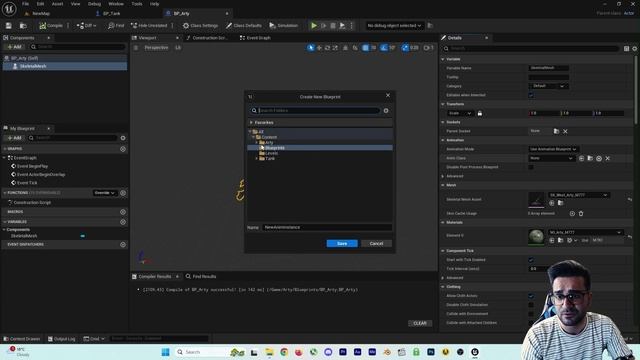Add a new function with the plus icon

(123, 193)
